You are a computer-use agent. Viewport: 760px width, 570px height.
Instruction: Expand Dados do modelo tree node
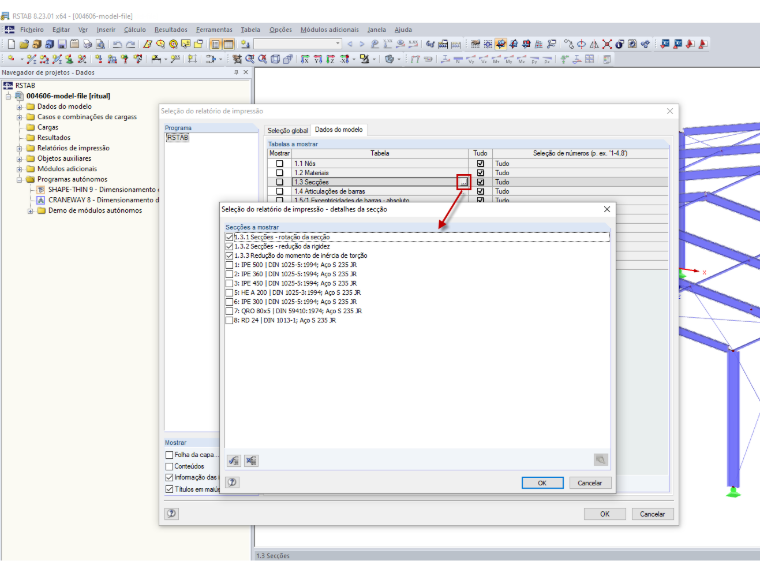pyautogui.click(x=19, y=107)
